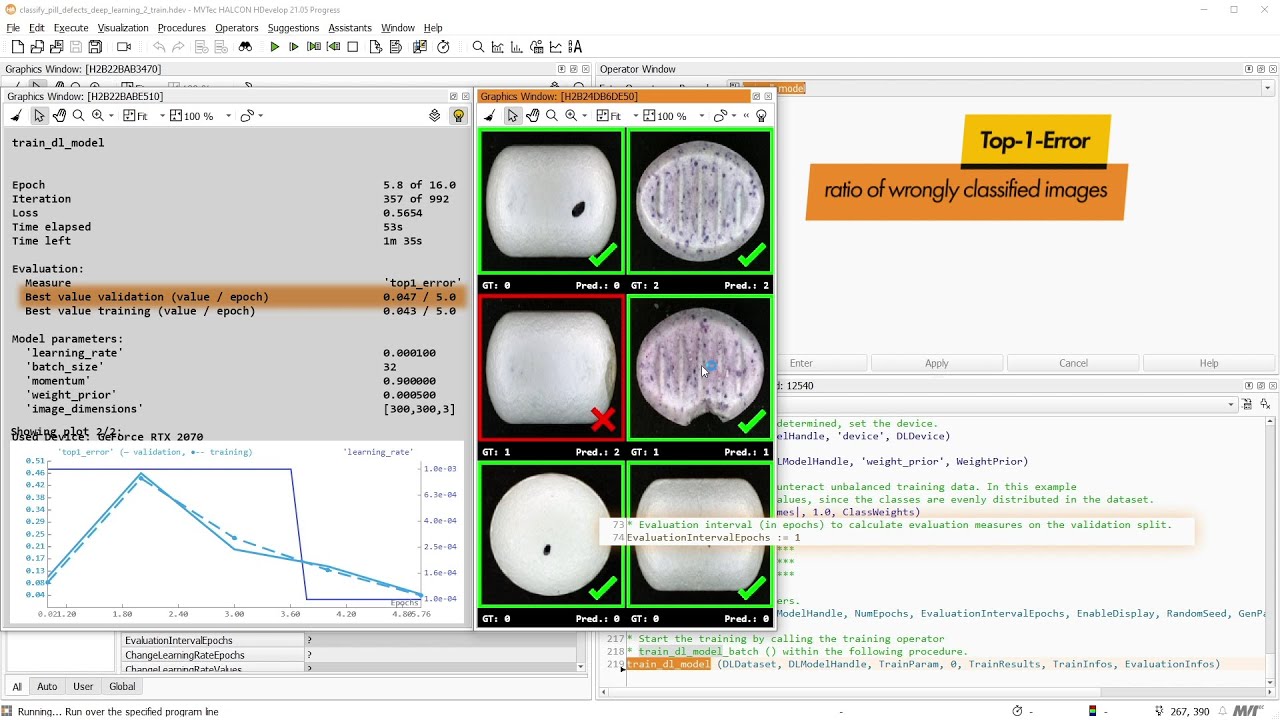Click the Cancel button in Operator Window
The width and height of the screenshot is (1280, 720).
1073,363
